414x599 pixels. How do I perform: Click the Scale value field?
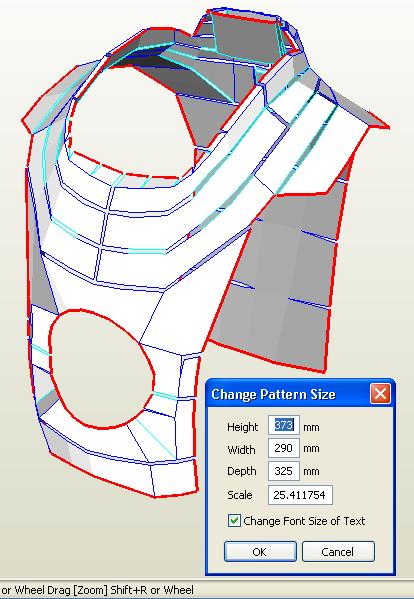300,495
